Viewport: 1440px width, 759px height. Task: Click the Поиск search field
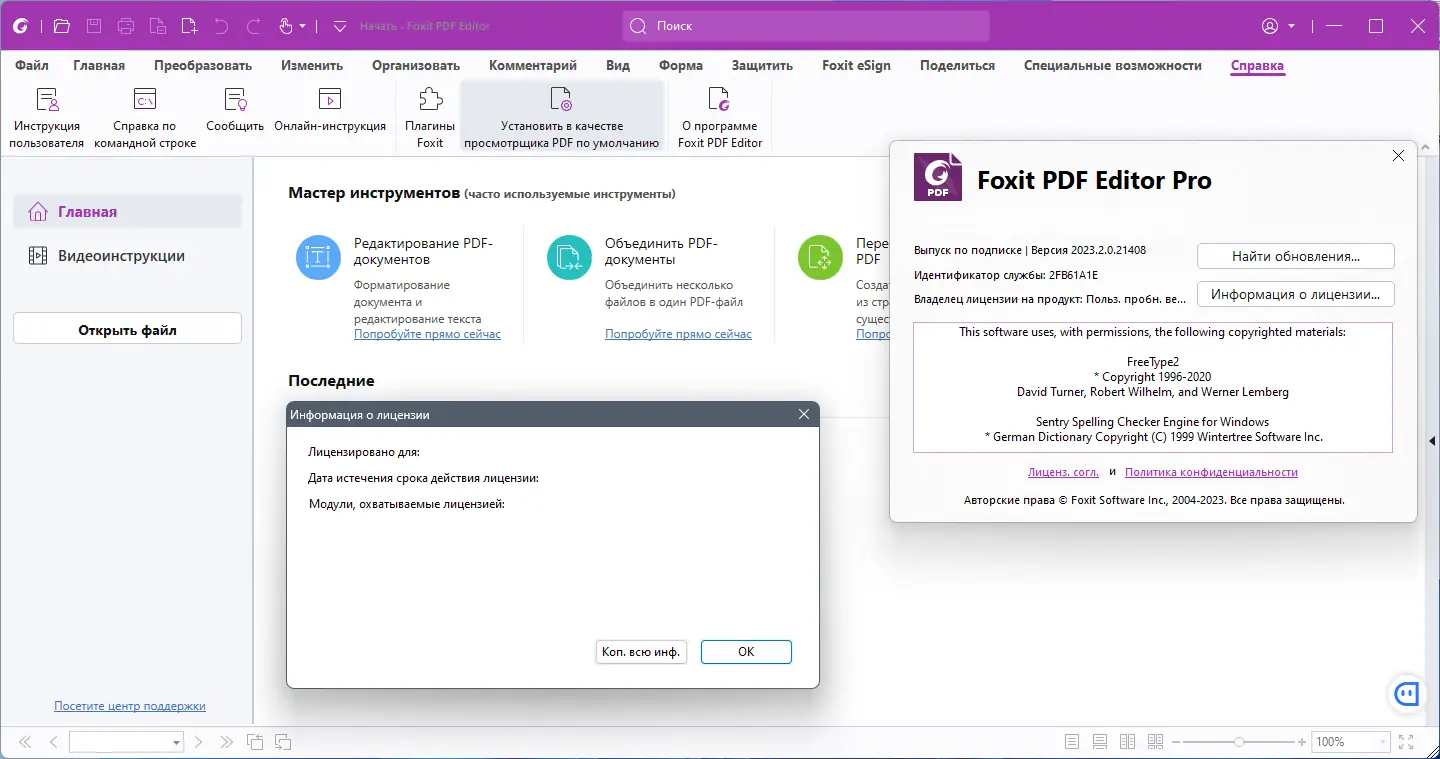click(806, 26)
